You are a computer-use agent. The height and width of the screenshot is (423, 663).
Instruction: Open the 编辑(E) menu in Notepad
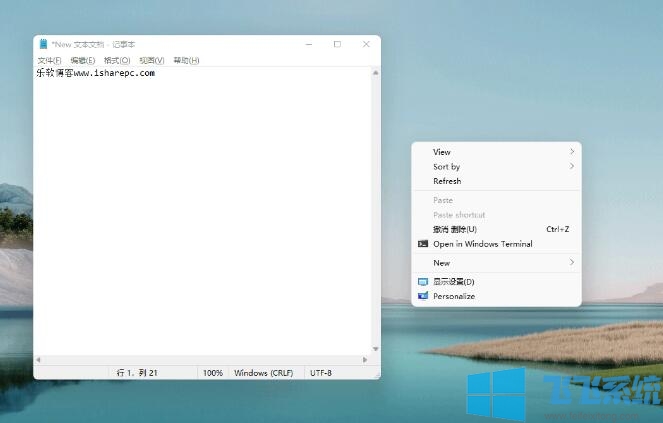83,60
